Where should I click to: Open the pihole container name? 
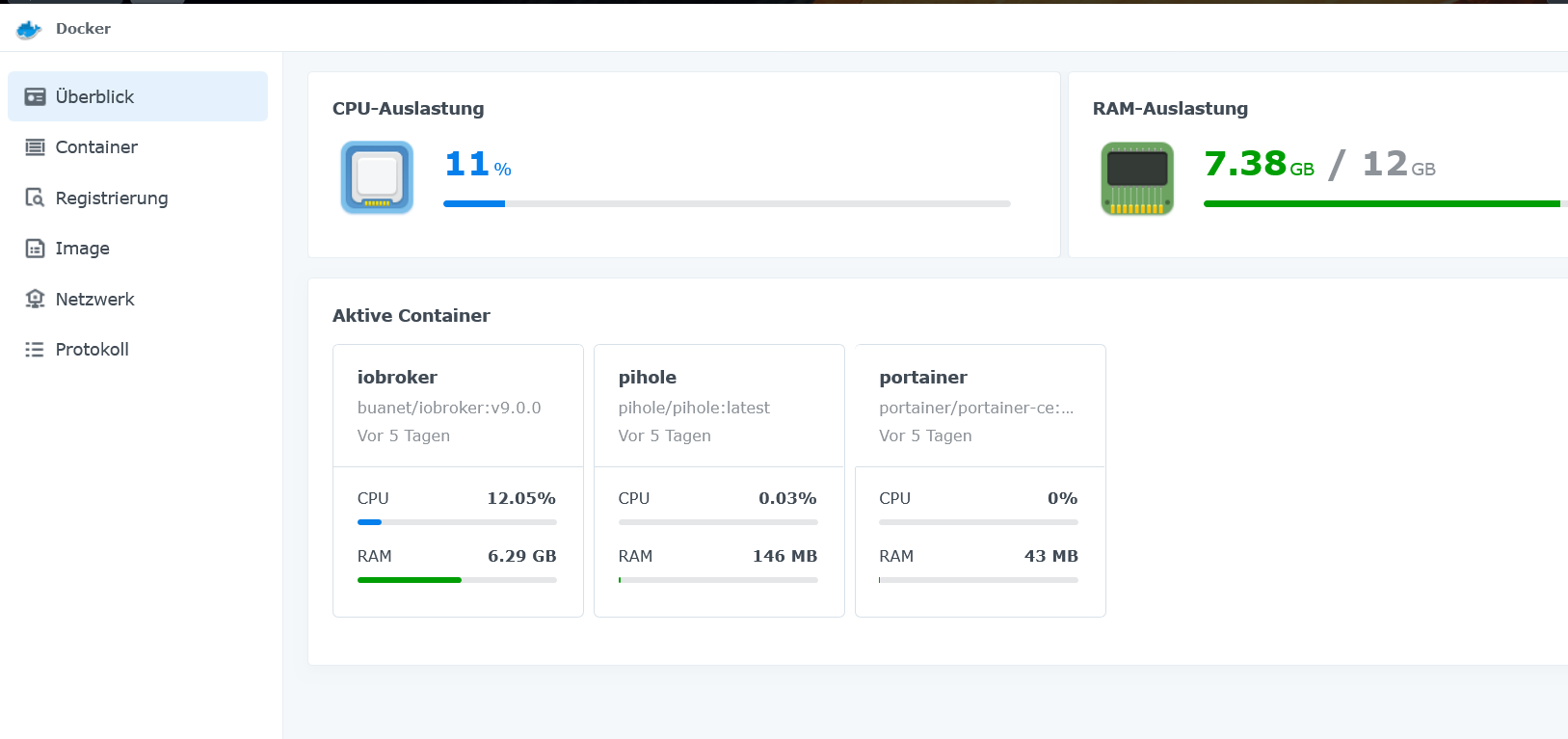648,378
